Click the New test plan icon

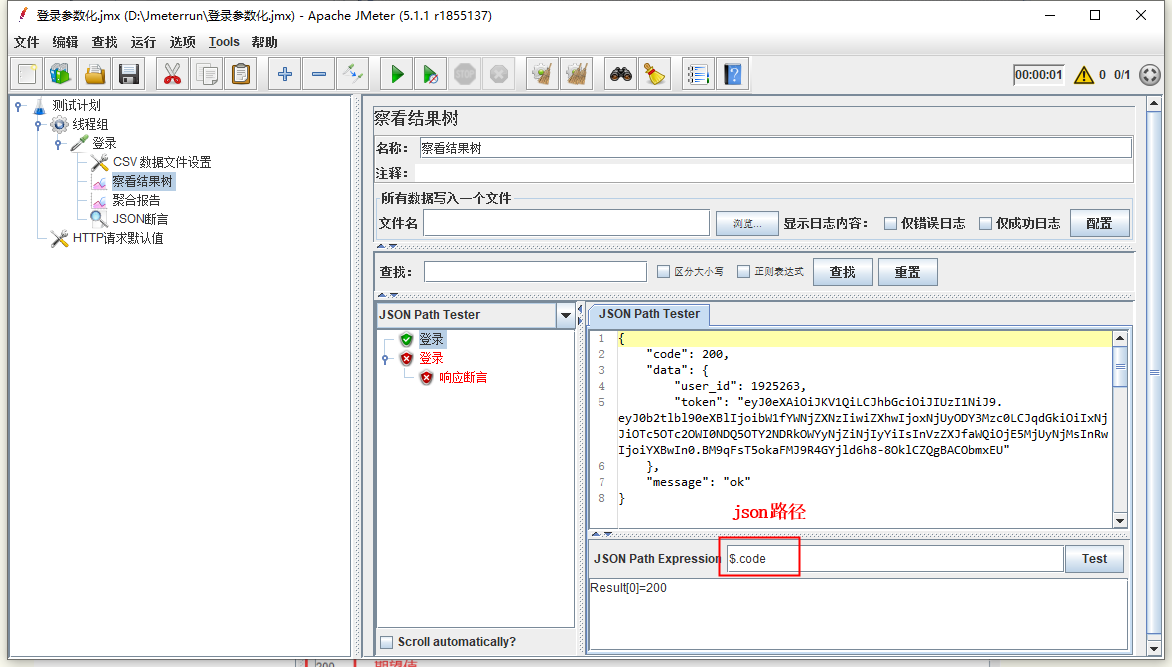tap(27, 74)
